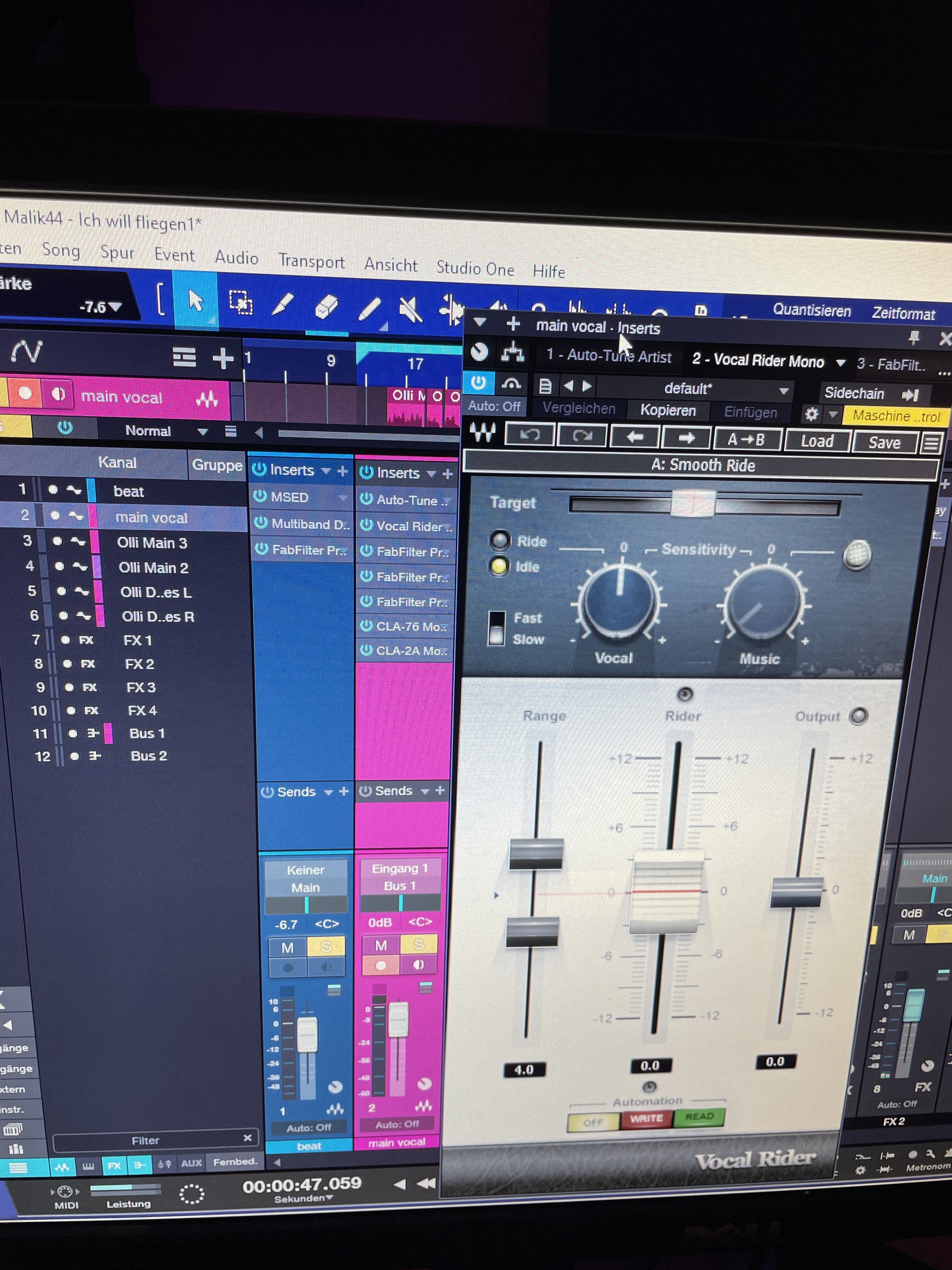Open plugin settings gear icon

pos(811,414)
